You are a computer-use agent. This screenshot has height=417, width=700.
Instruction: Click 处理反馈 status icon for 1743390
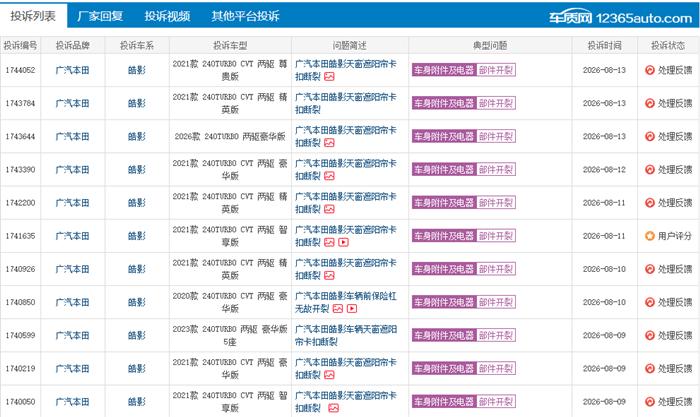[x=650, y=170]
